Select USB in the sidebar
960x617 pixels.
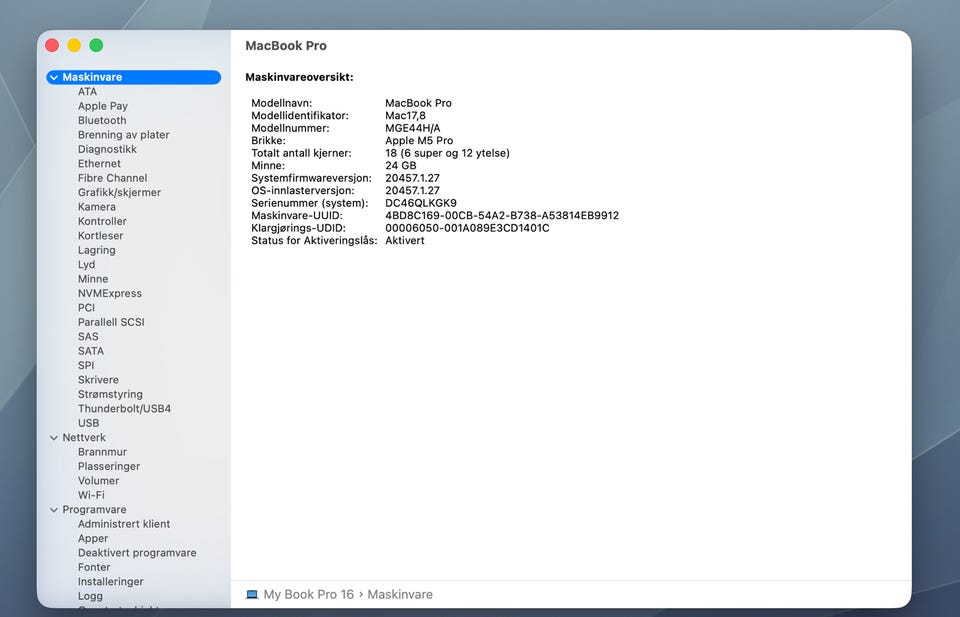pyautogui.click(x=88, y=423)
